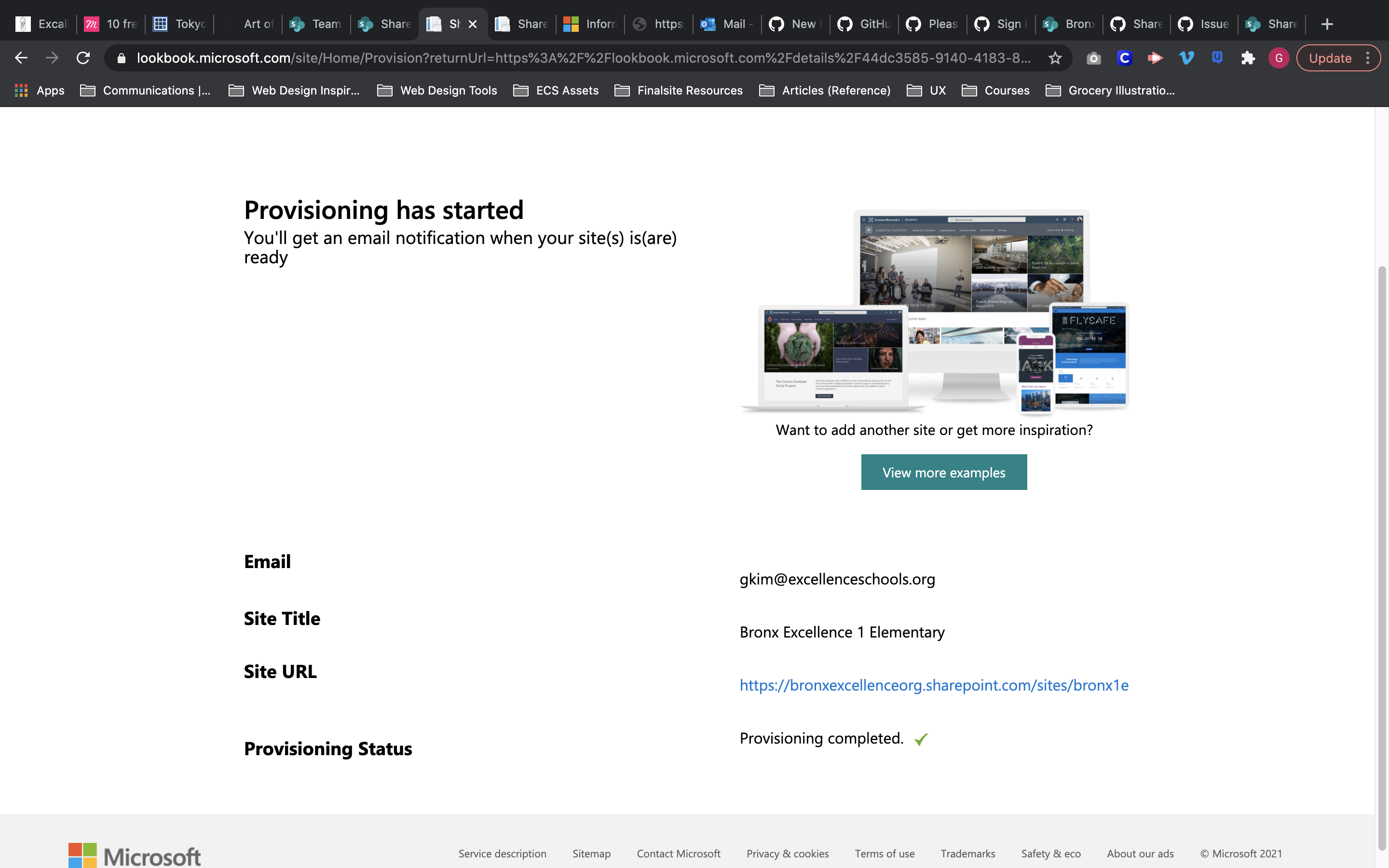Image resolution: width=1389 pixels, height=868 pixels.
Task: Open the G profile avatar menu
Action: 1279,57
